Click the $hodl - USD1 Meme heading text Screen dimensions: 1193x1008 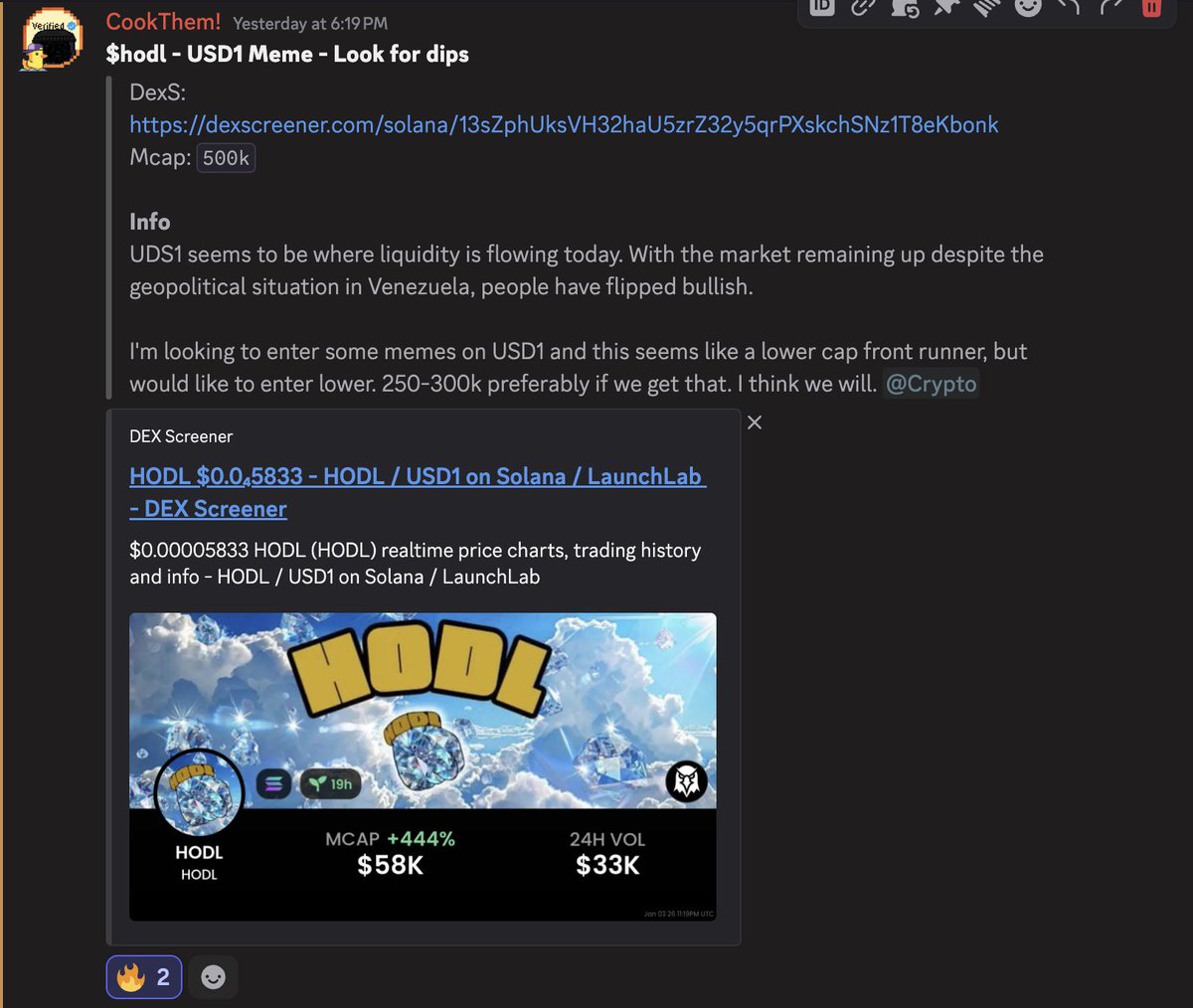tap(287, 55)
